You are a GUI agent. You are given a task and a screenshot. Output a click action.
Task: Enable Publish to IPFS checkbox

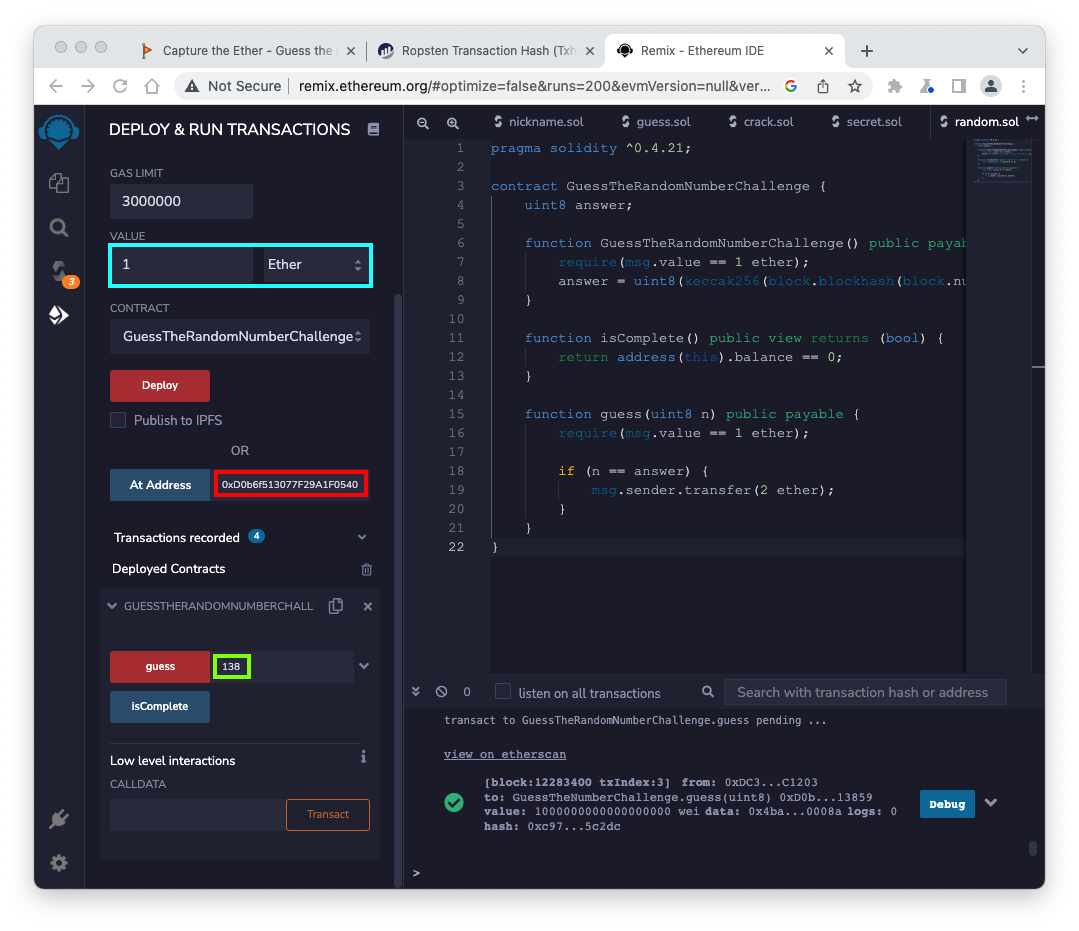pos(118,420)
